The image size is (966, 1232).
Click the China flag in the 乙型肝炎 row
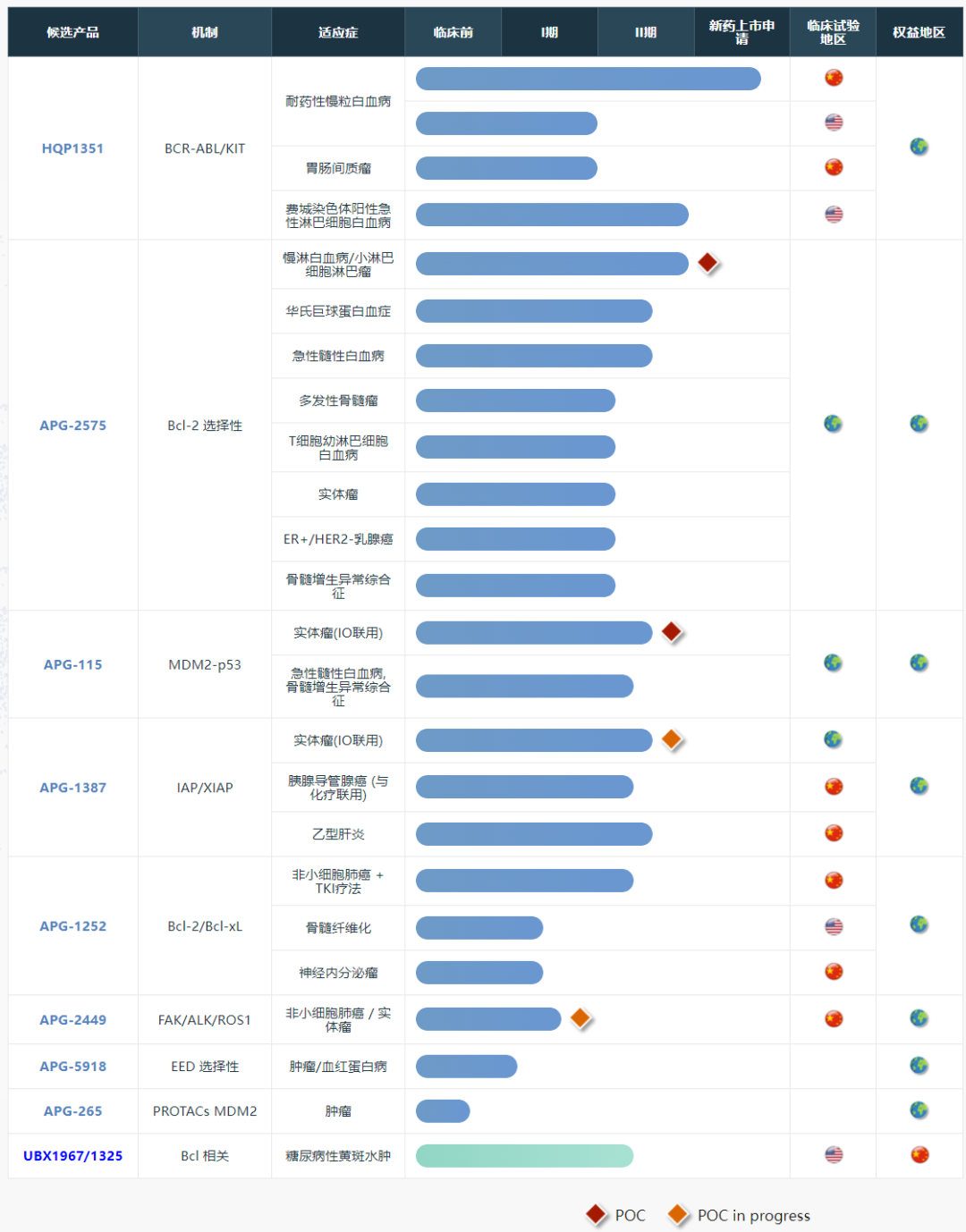coord(834,833)
